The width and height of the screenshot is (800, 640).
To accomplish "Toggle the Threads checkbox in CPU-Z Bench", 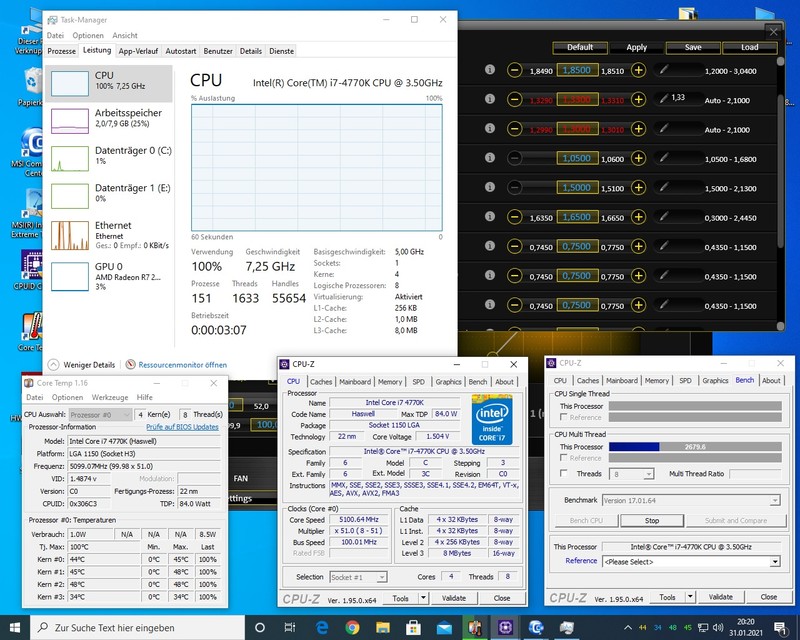I will [x=564, y=473].
